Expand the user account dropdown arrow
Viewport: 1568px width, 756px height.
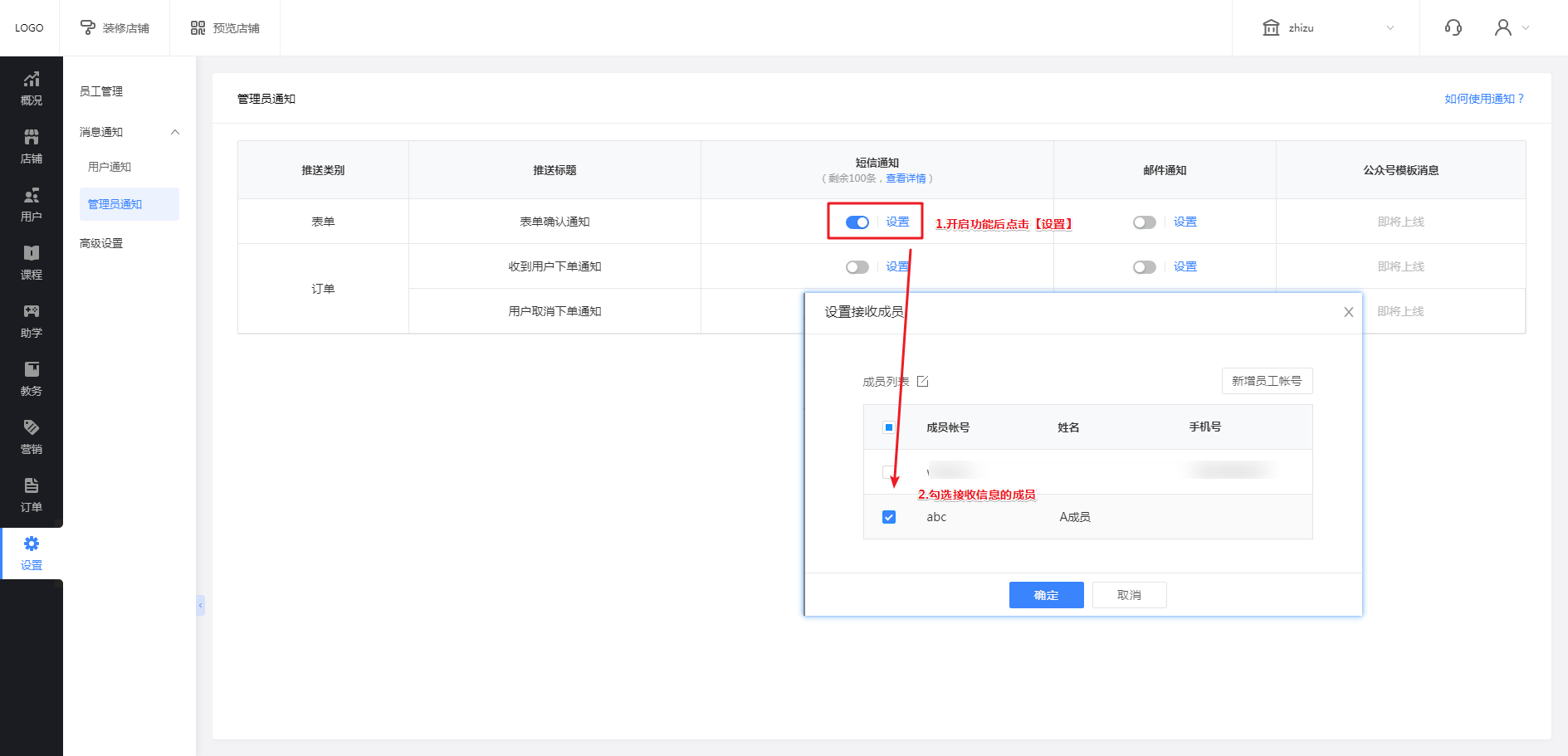click(1525, 27)
